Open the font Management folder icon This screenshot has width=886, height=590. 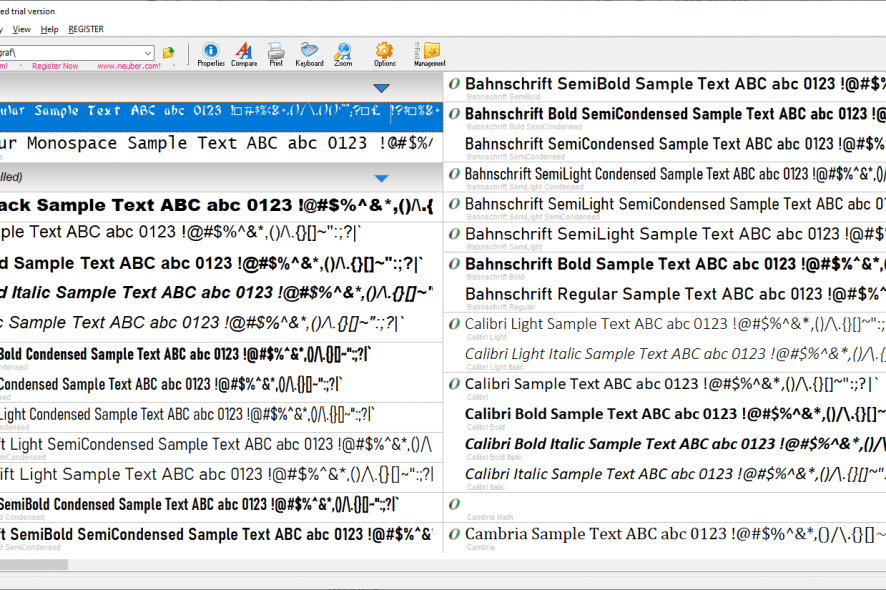pos(430,55)
